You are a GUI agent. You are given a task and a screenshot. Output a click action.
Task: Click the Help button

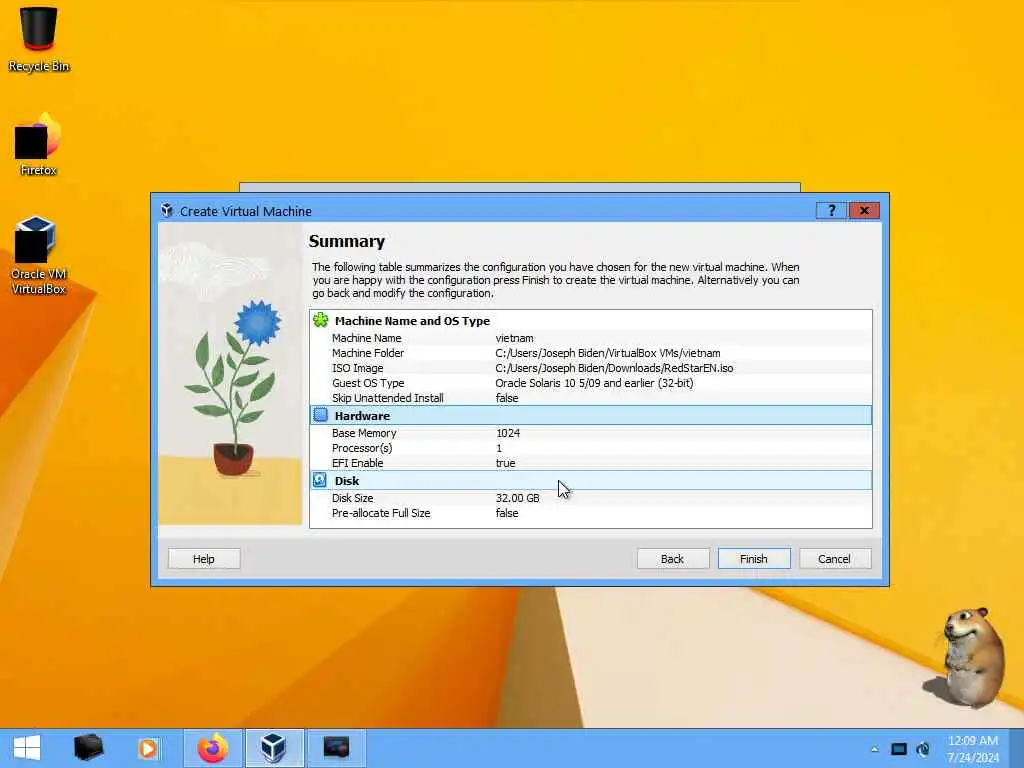204,559
